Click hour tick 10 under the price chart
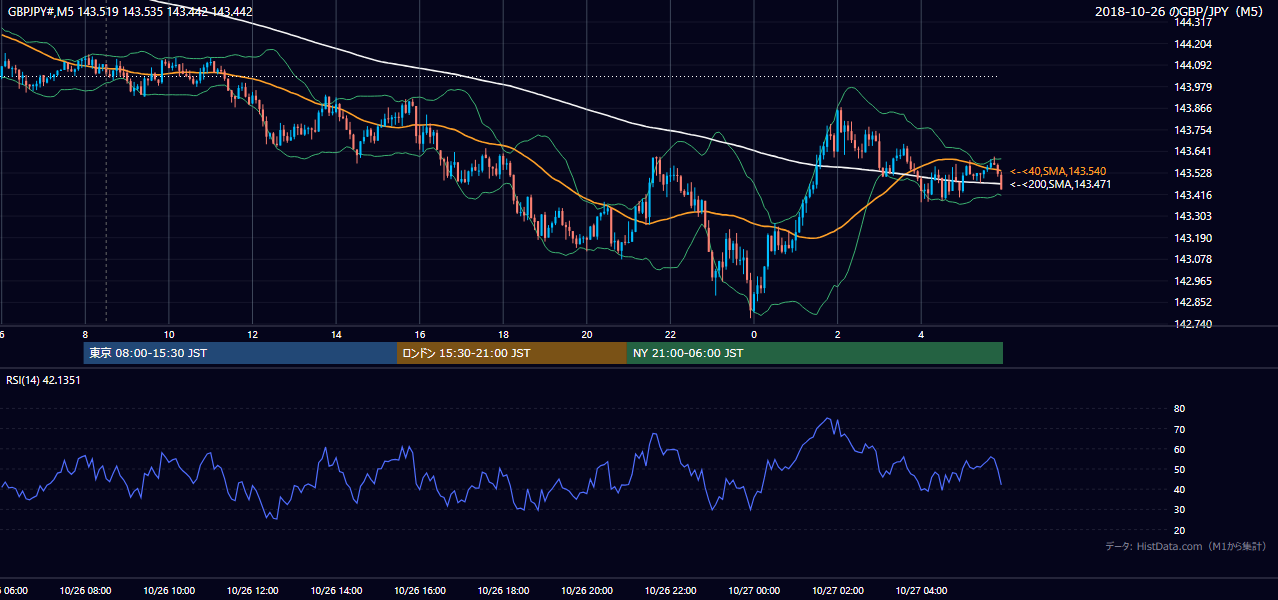This screenshot has width=1278, height=600. 169,334
